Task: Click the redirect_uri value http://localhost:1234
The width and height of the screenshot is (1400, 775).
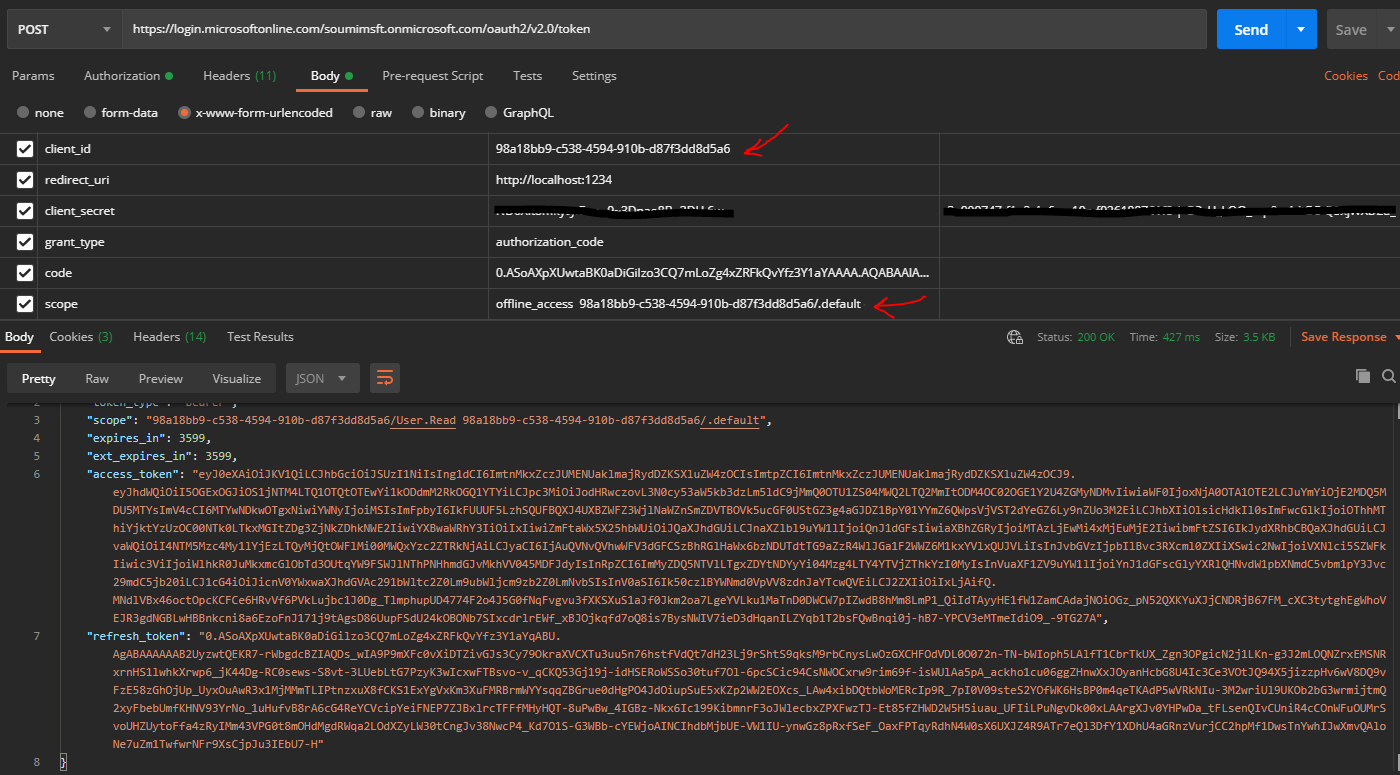Action: coord(554,180)
